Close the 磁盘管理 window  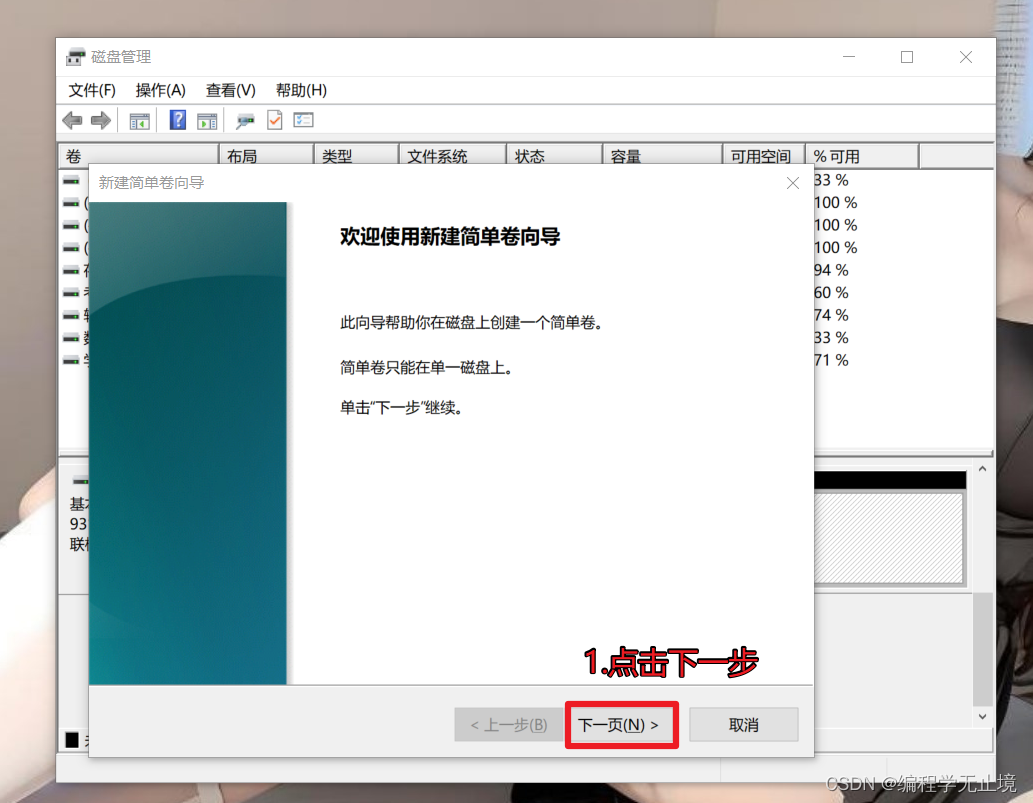click(966, 57)
